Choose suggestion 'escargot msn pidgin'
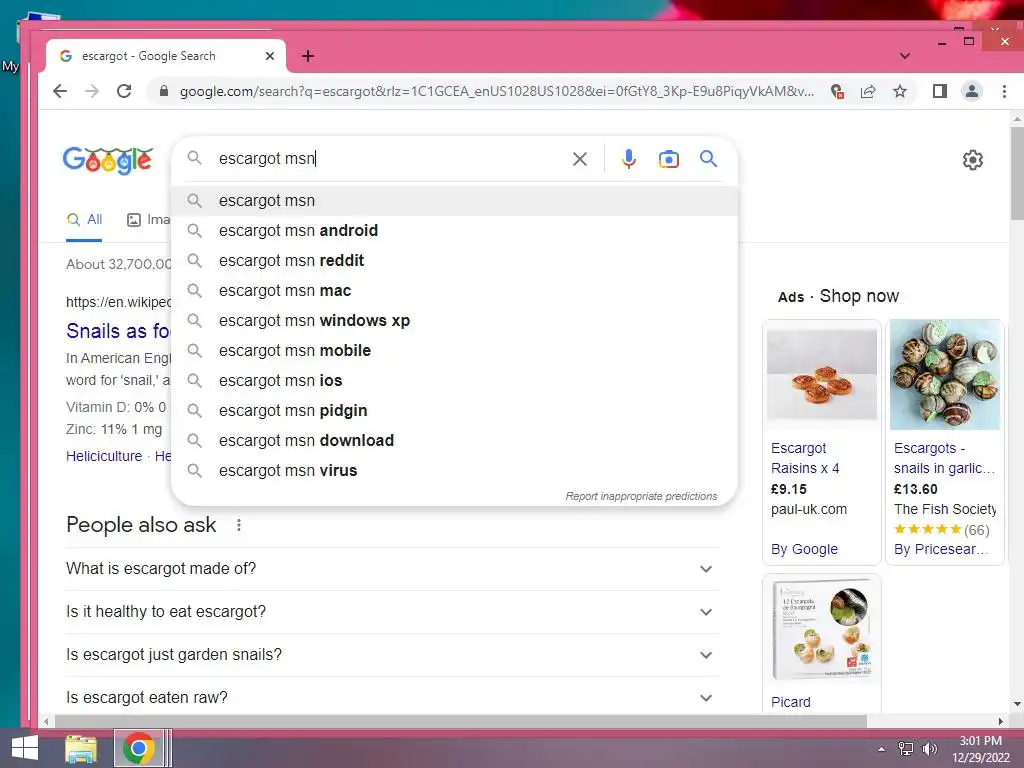Viewport: 1024px width, 768px height. click(455, 411)
